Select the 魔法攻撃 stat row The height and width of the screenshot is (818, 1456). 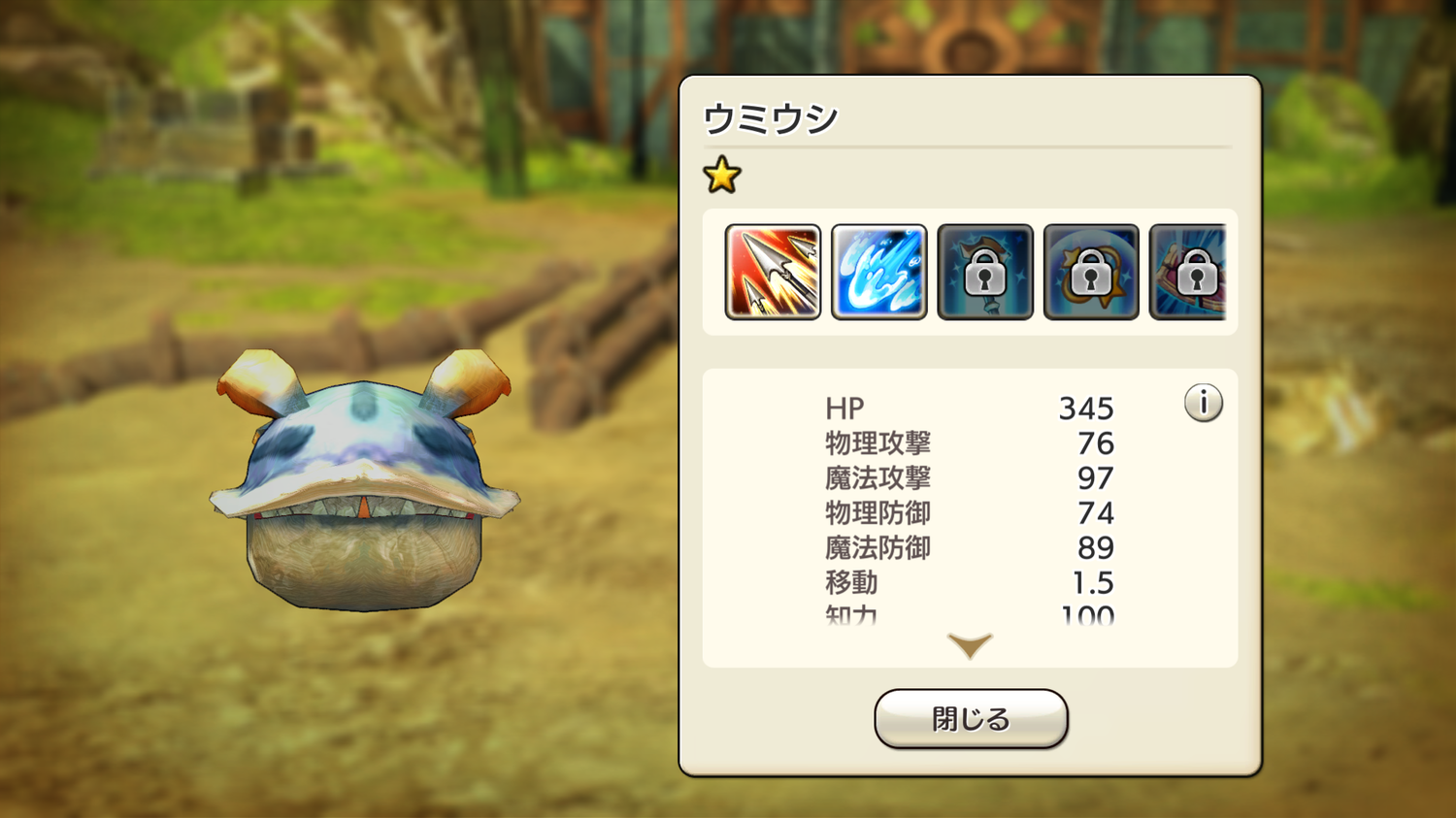point(970,478)
